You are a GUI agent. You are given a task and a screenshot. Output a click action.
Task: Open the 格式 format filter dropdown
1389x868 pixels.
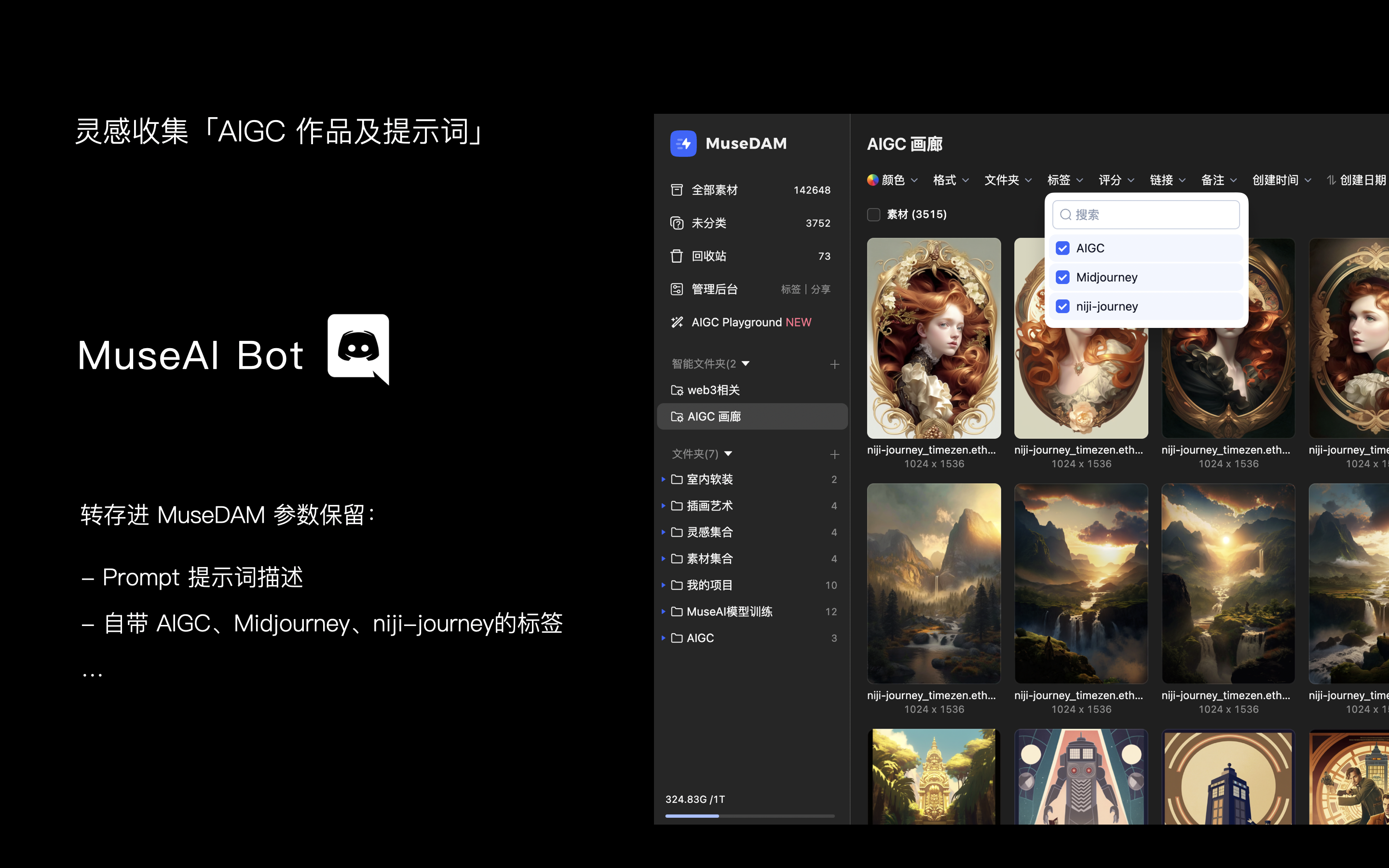[951, 180]
